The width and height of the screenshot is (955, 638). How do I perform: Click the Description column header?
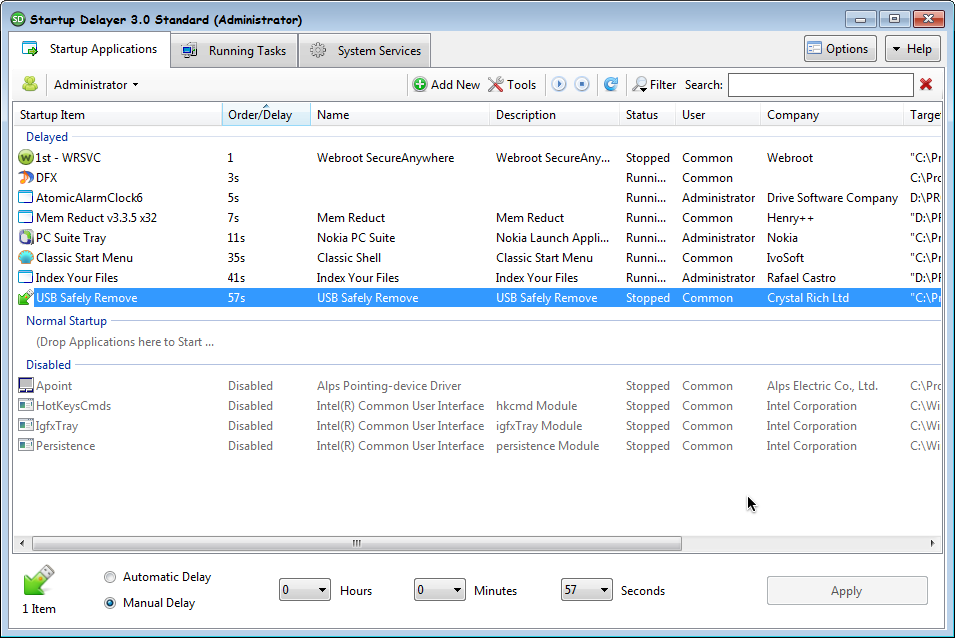coord(554,114)
